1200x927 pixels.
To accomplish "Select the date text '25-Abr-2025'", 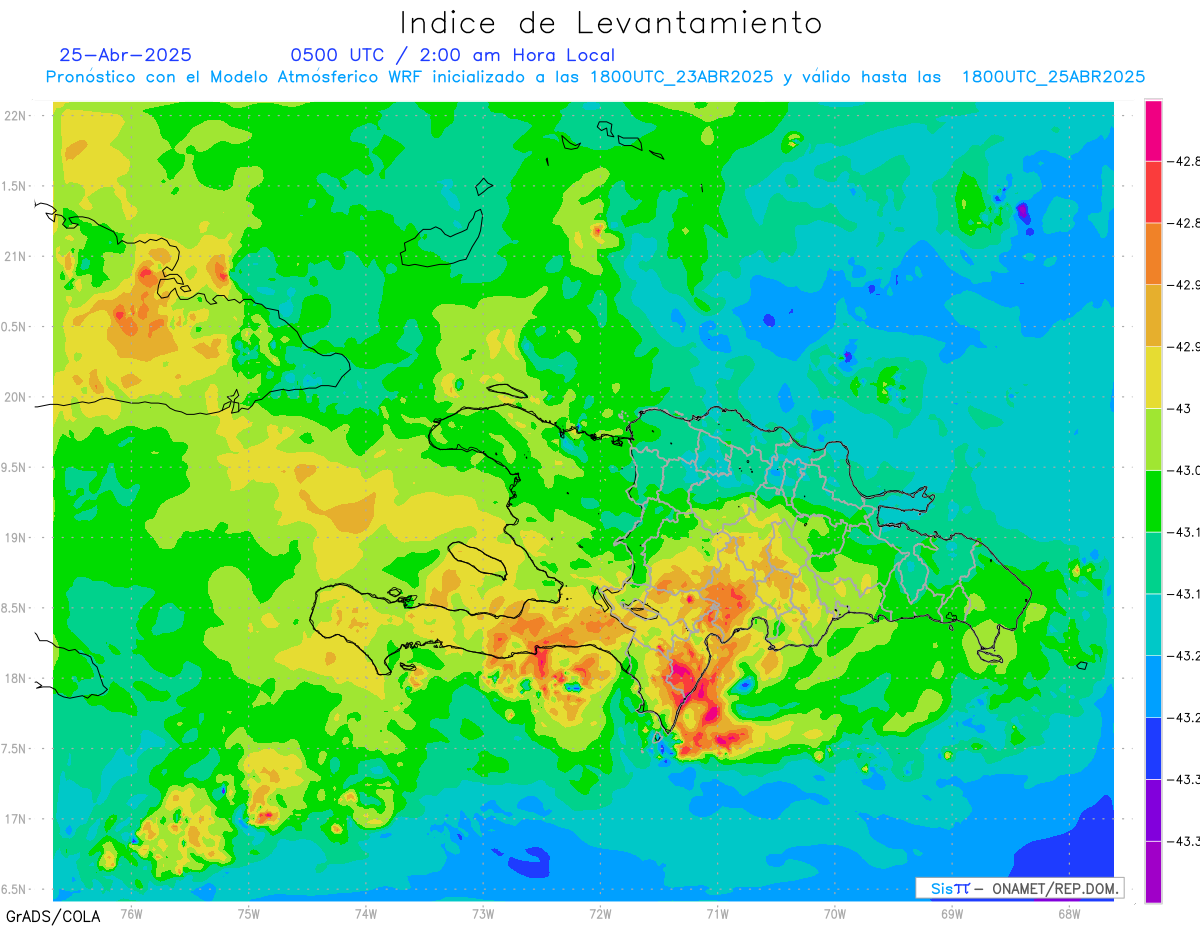I will pos(126,55).
